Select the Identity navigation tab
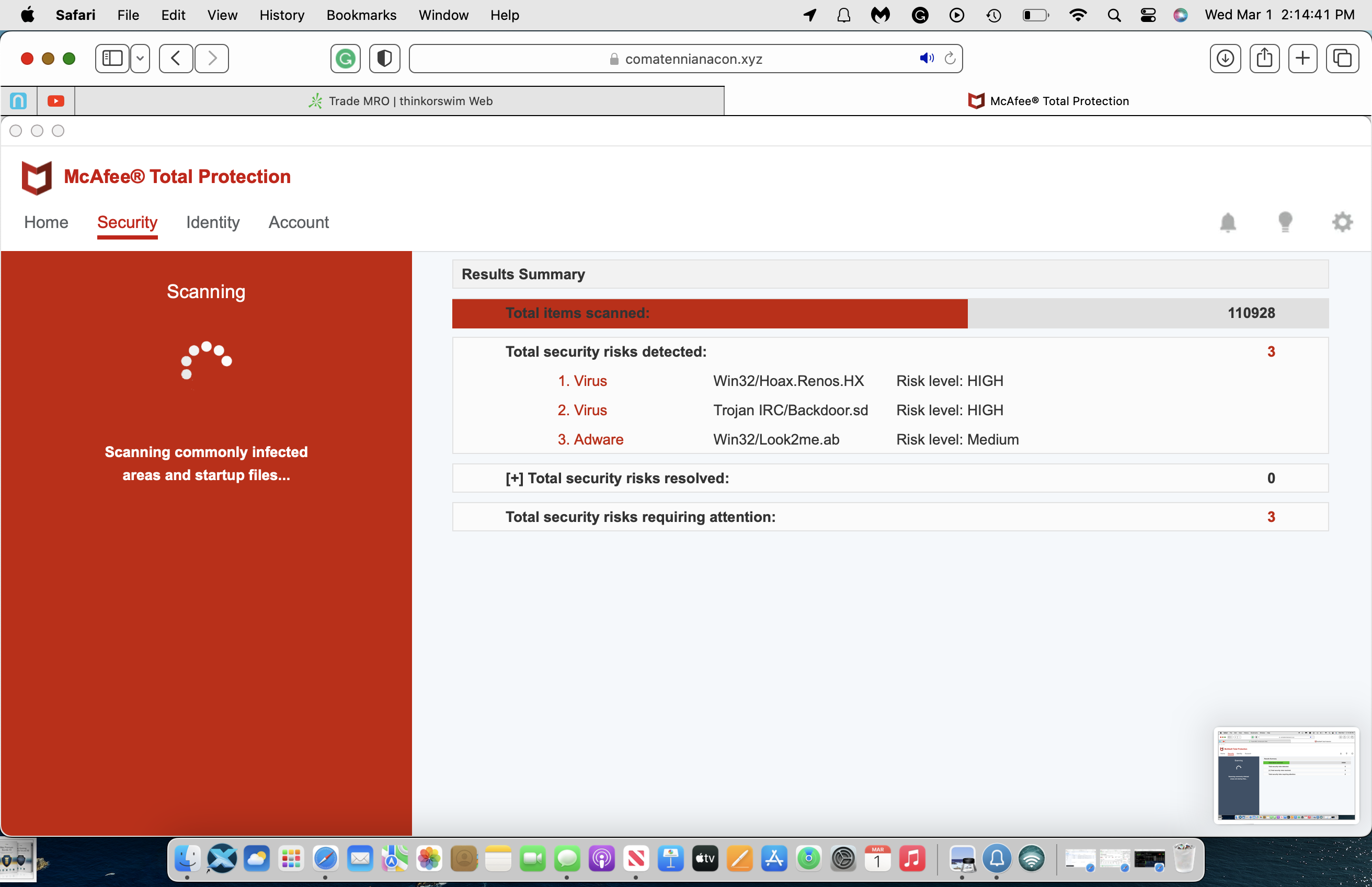Viewport: 1372px width, 887px height. coord(212,222)
